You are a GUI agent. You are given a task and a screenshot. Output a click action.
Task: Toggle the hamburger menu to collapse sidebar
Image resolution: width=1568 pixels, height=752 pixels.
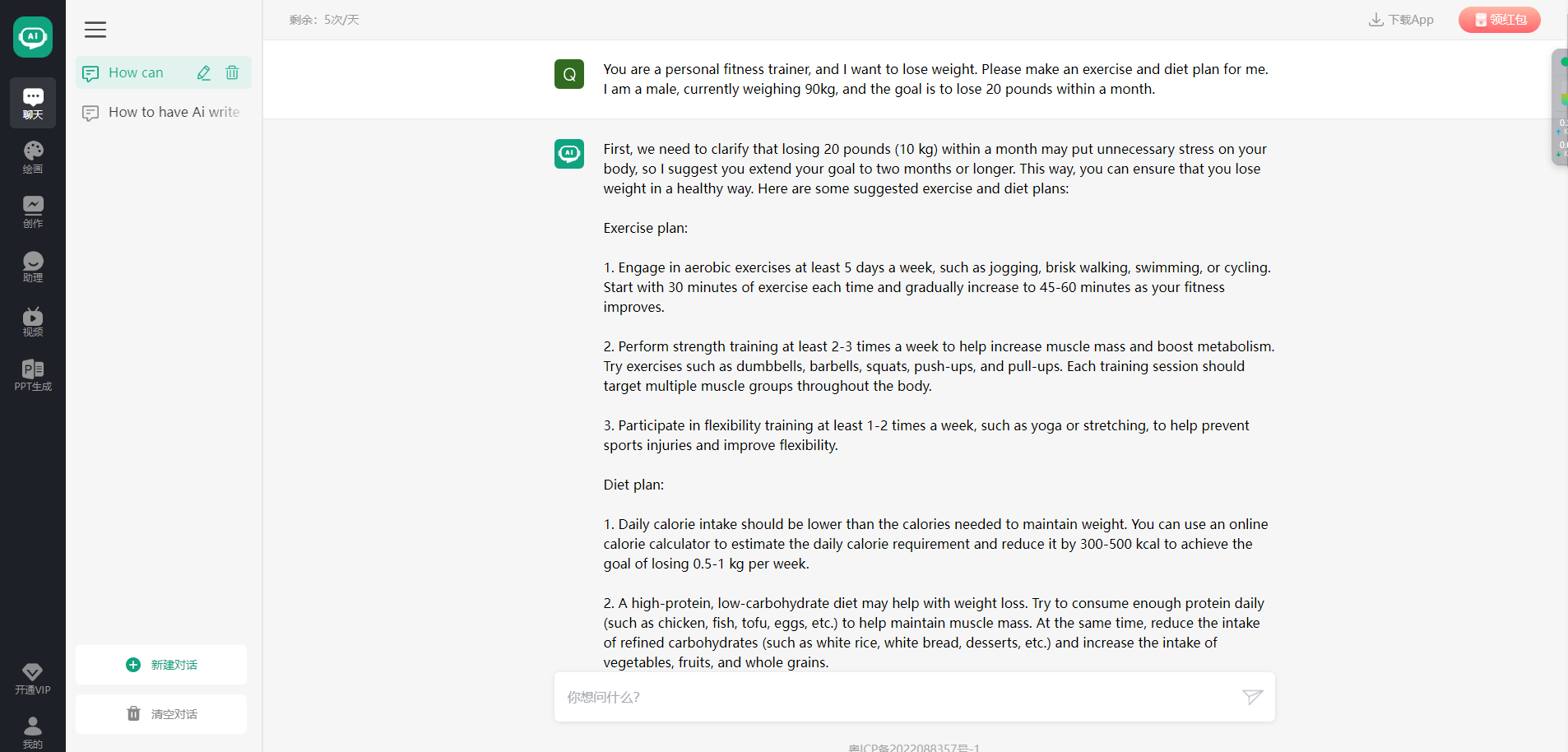[95, 30]
